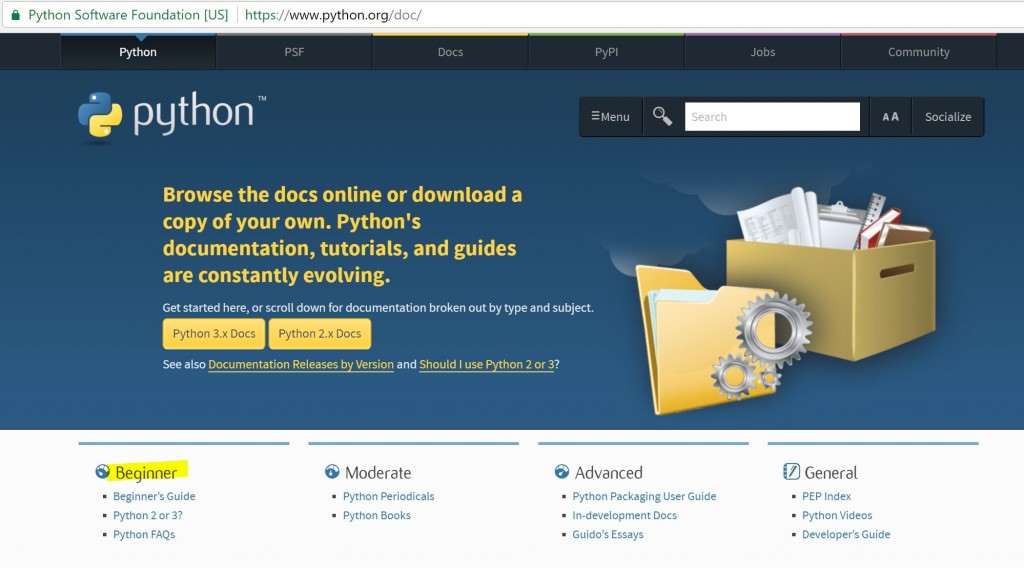Click the Python 3.x Docs button
The width and height of the screenshot is (1024, 568).
click(214, 334)
